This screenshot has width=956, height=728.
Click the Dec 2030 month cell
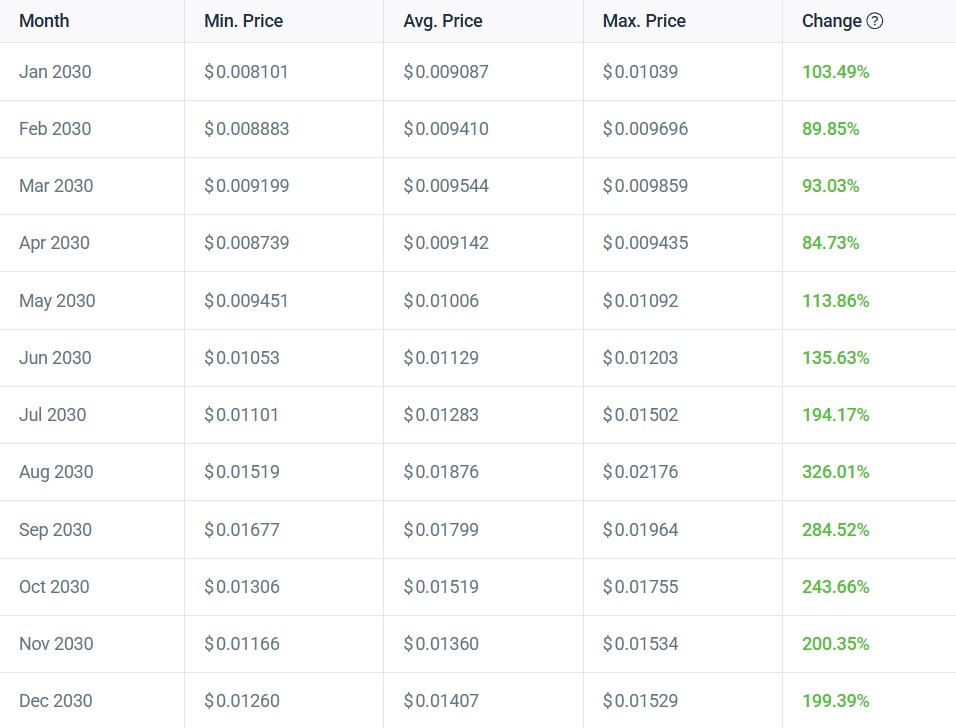(x=56, y=701)
